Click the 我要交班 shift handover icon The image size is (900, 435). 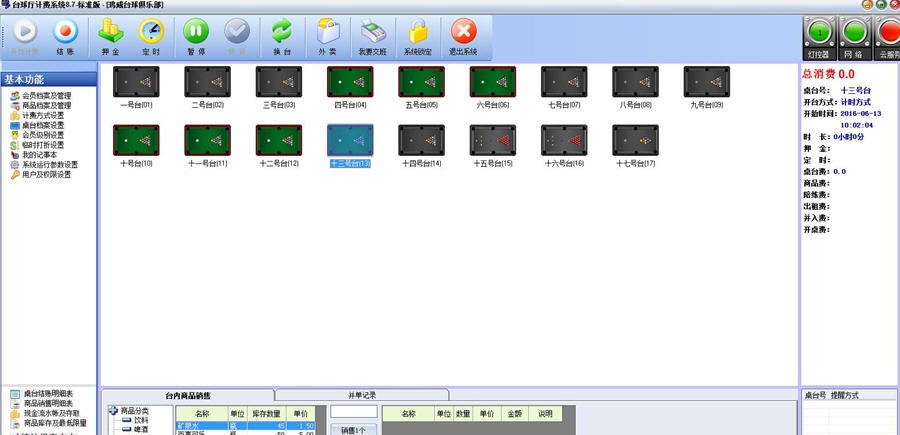tap(374, 36)
